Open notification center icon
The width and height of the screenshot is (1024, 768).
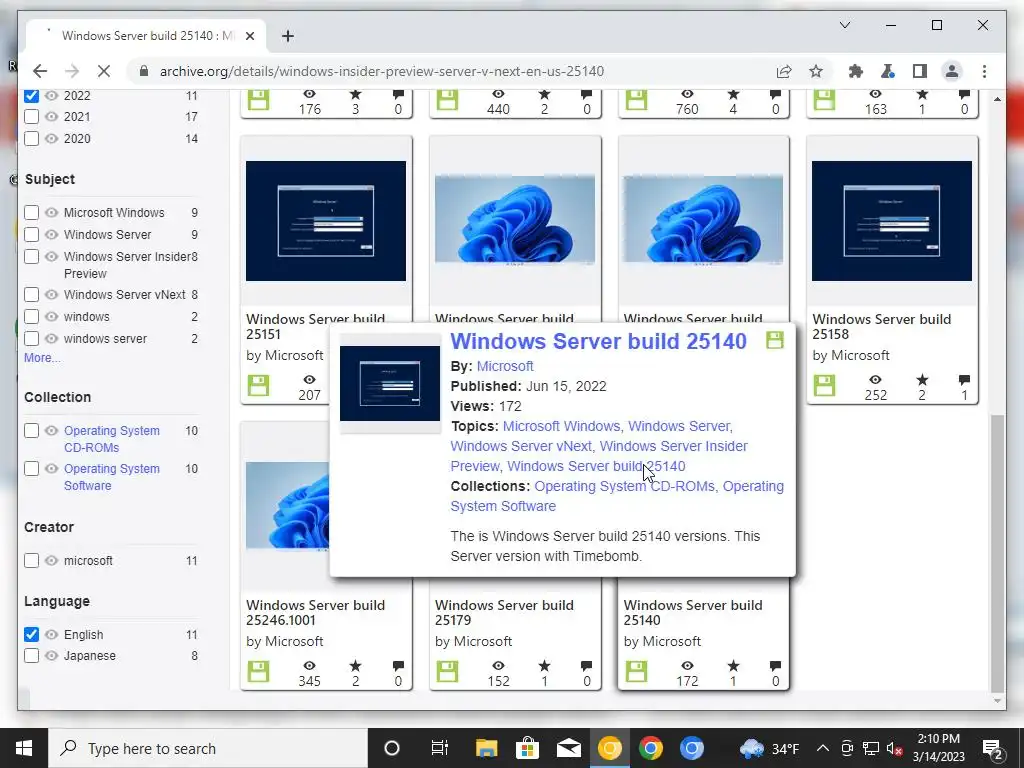pos(993,748)
